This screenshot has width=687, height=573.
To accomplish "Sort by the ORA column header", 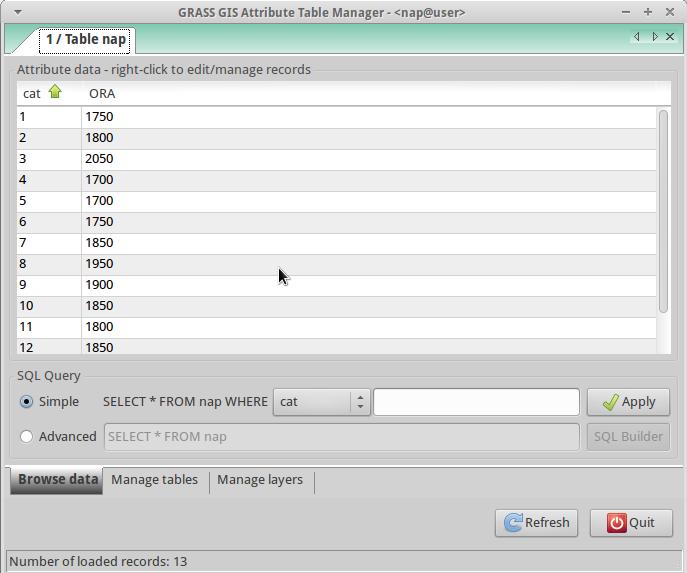I will pyautogui.click(x=102, y=93).
